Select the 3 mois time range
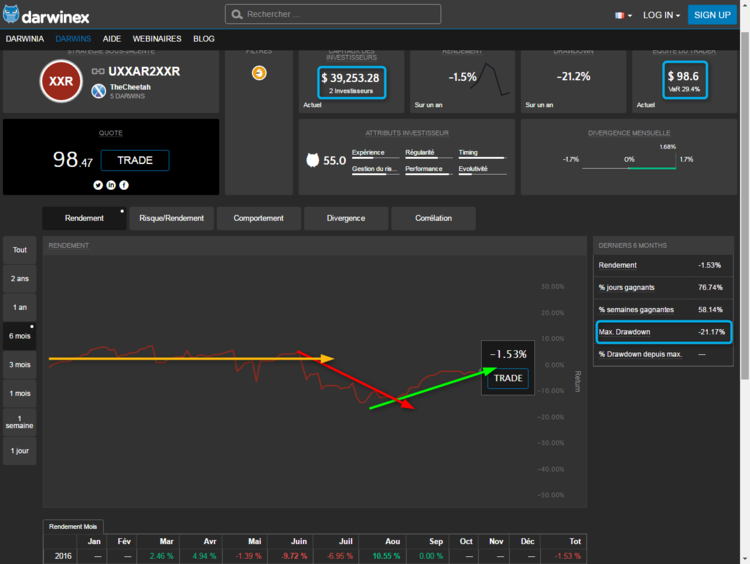Screen dimensions: 750x564 coord(20,365)
